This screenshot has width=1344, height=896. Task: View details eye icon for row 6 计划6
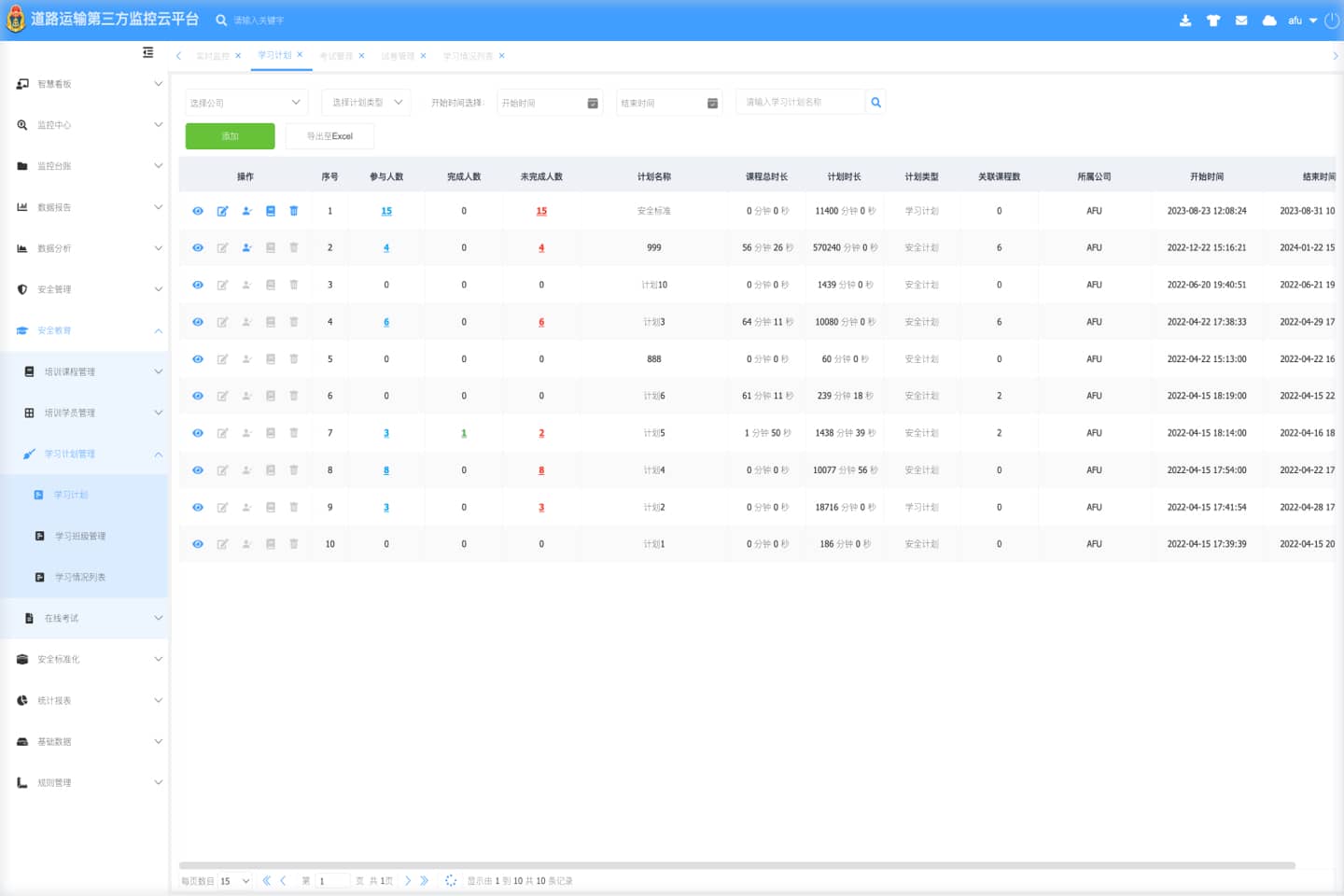click(198, 396)
